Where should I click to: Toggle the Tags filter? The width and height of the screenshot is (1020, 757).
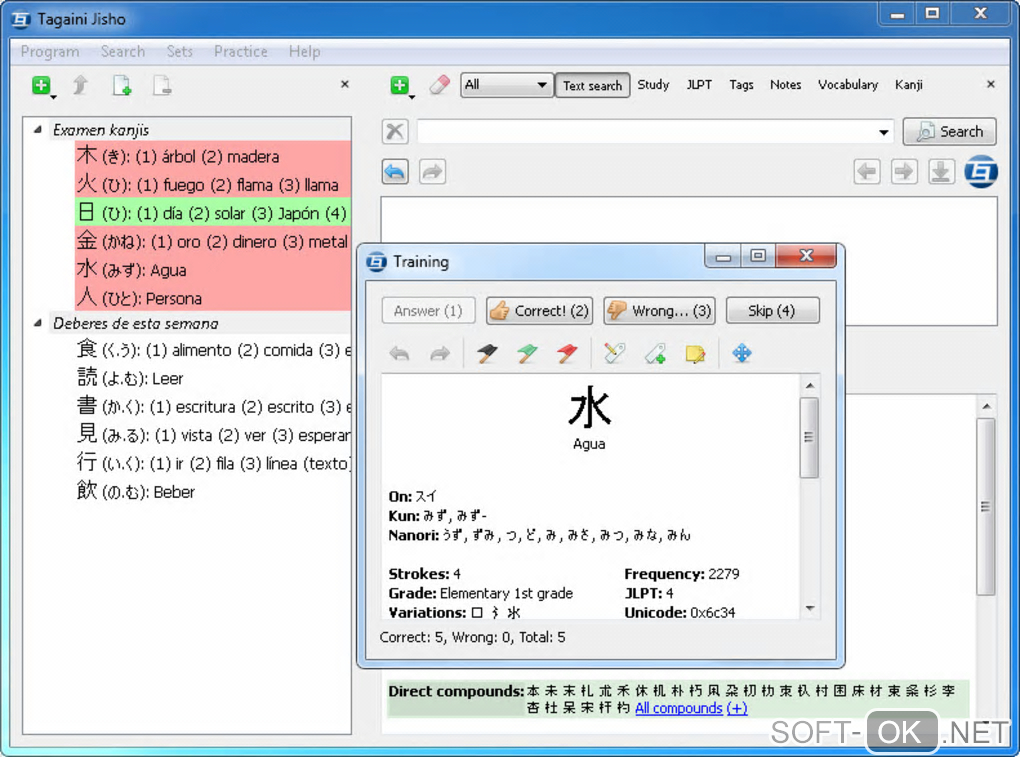[x=741, y=85]
